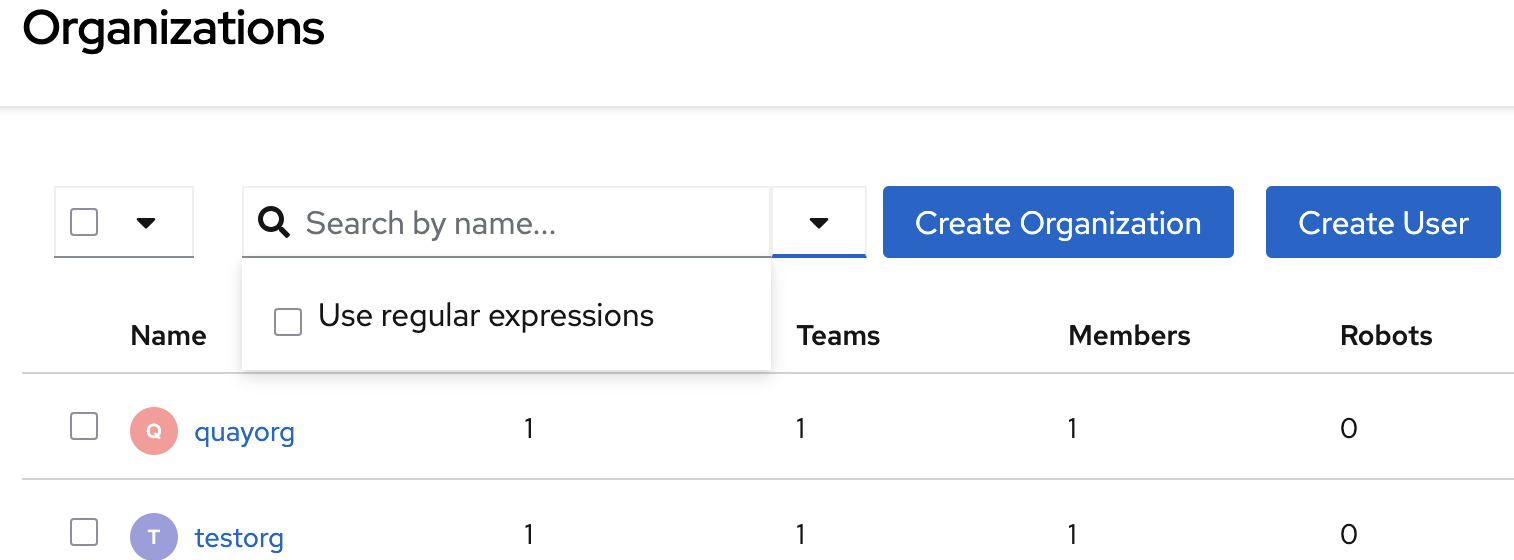Toggle the search options dropdown arrow
Image resolution: width=1514 pixels, height=560 pixels.
pyautogui.click(x=819, y=222)
